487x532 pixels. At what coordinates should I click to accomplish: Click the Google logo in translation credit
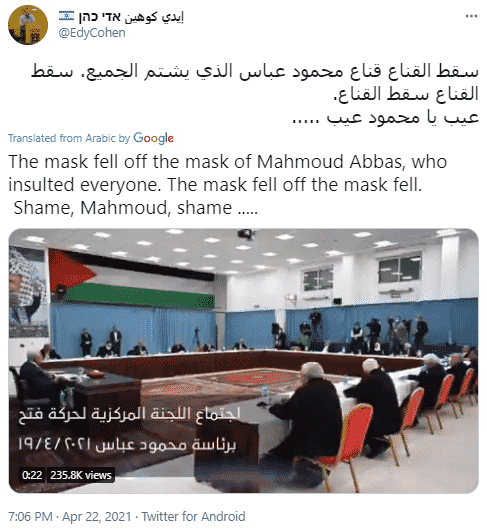pyautogui.click(x=153, y=138)
